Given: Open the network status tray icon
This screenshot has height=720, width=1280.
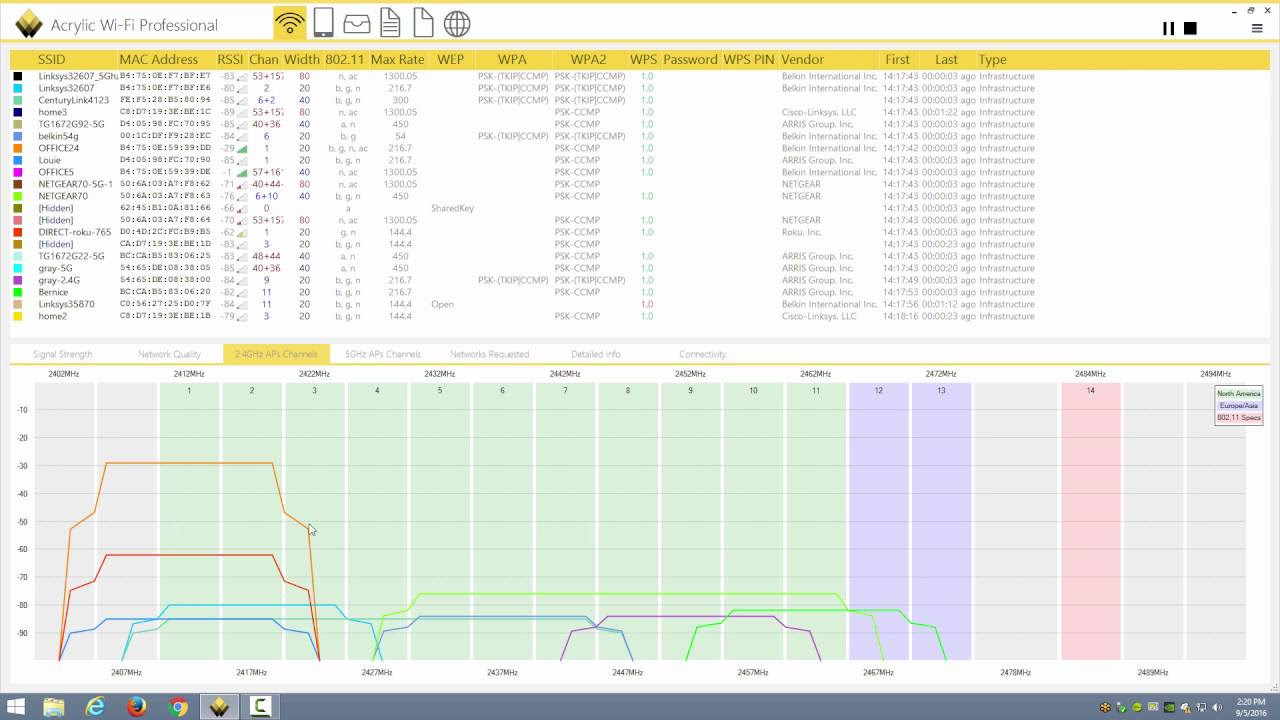Looking at the screenshot, I should (1202, 708).
